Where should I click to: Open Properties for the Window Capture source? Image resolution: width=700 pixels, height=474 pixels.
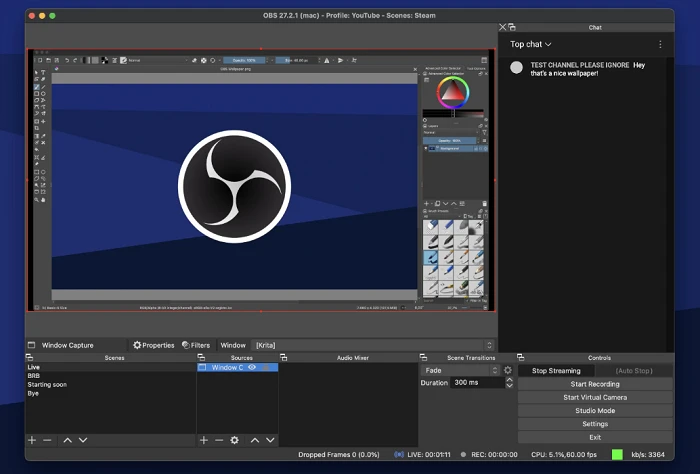154,345
